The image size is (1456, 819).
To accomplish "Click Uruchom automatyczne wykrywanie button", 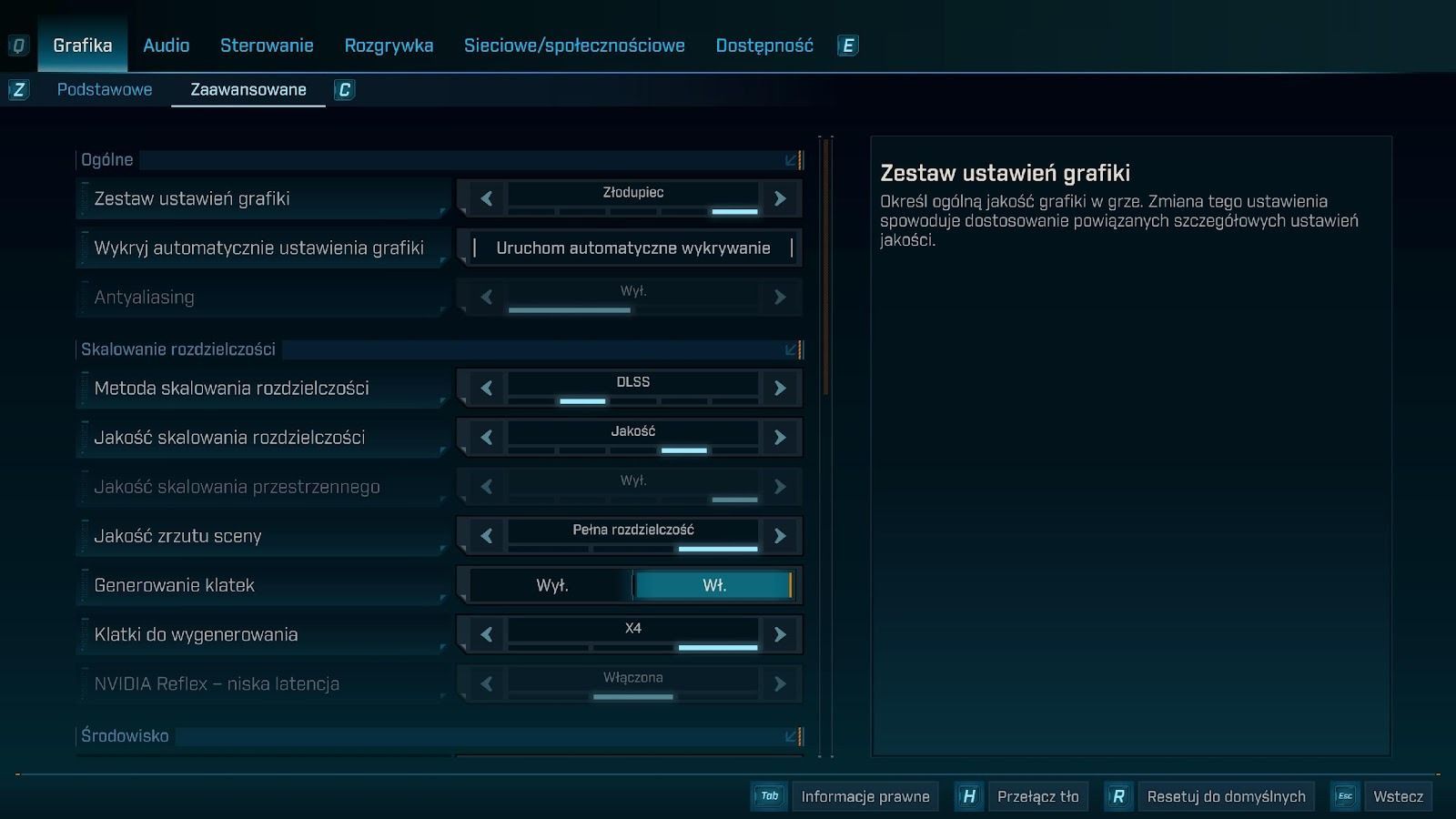I will (632, 248).
